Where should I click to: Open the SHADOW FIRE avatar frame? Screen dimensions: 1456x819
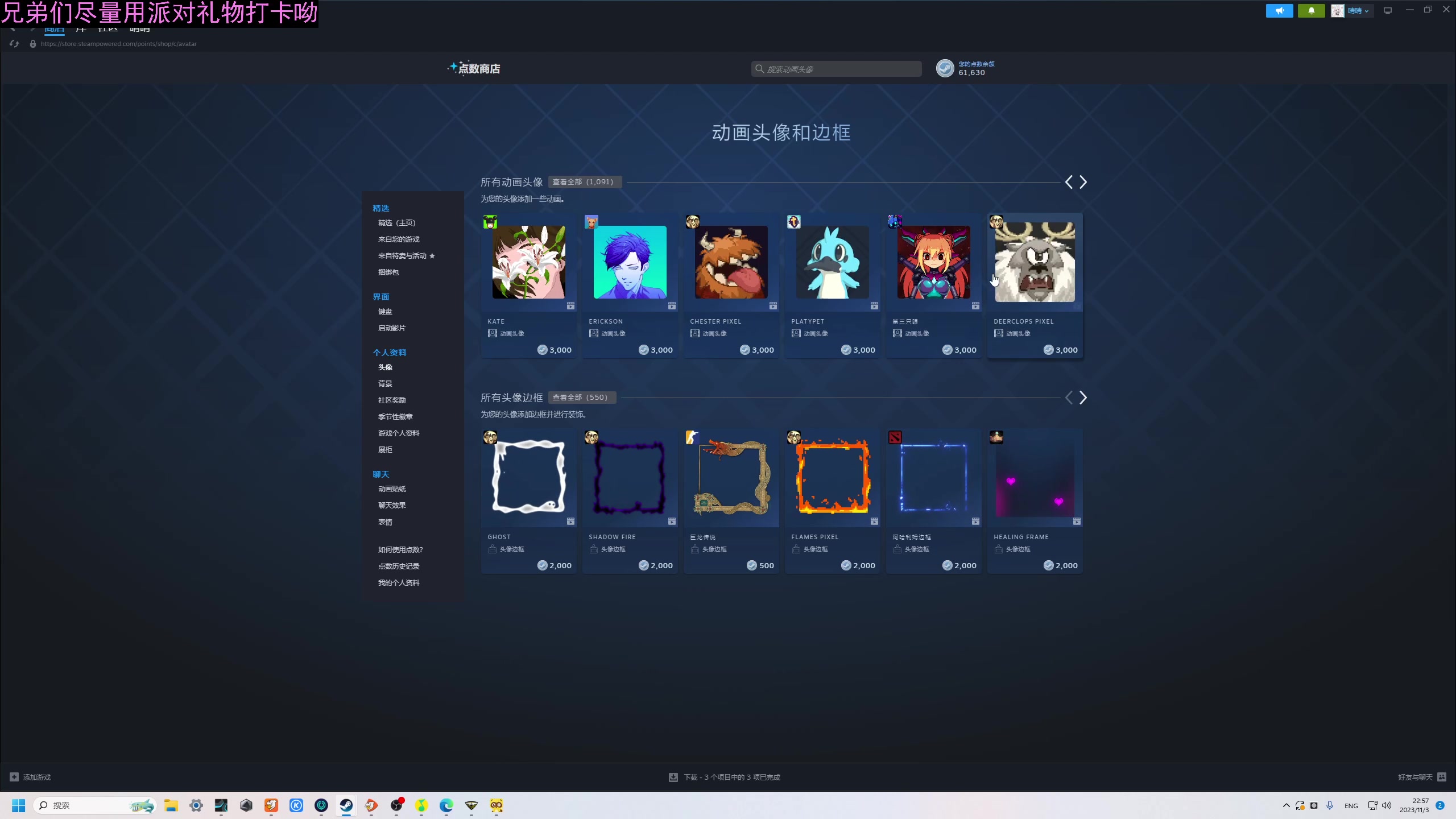point(630,478)
